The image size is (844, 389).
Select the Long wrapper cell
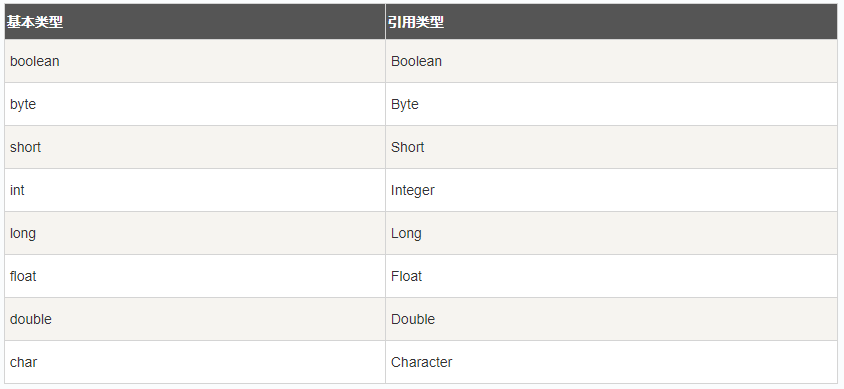point(611,234)
